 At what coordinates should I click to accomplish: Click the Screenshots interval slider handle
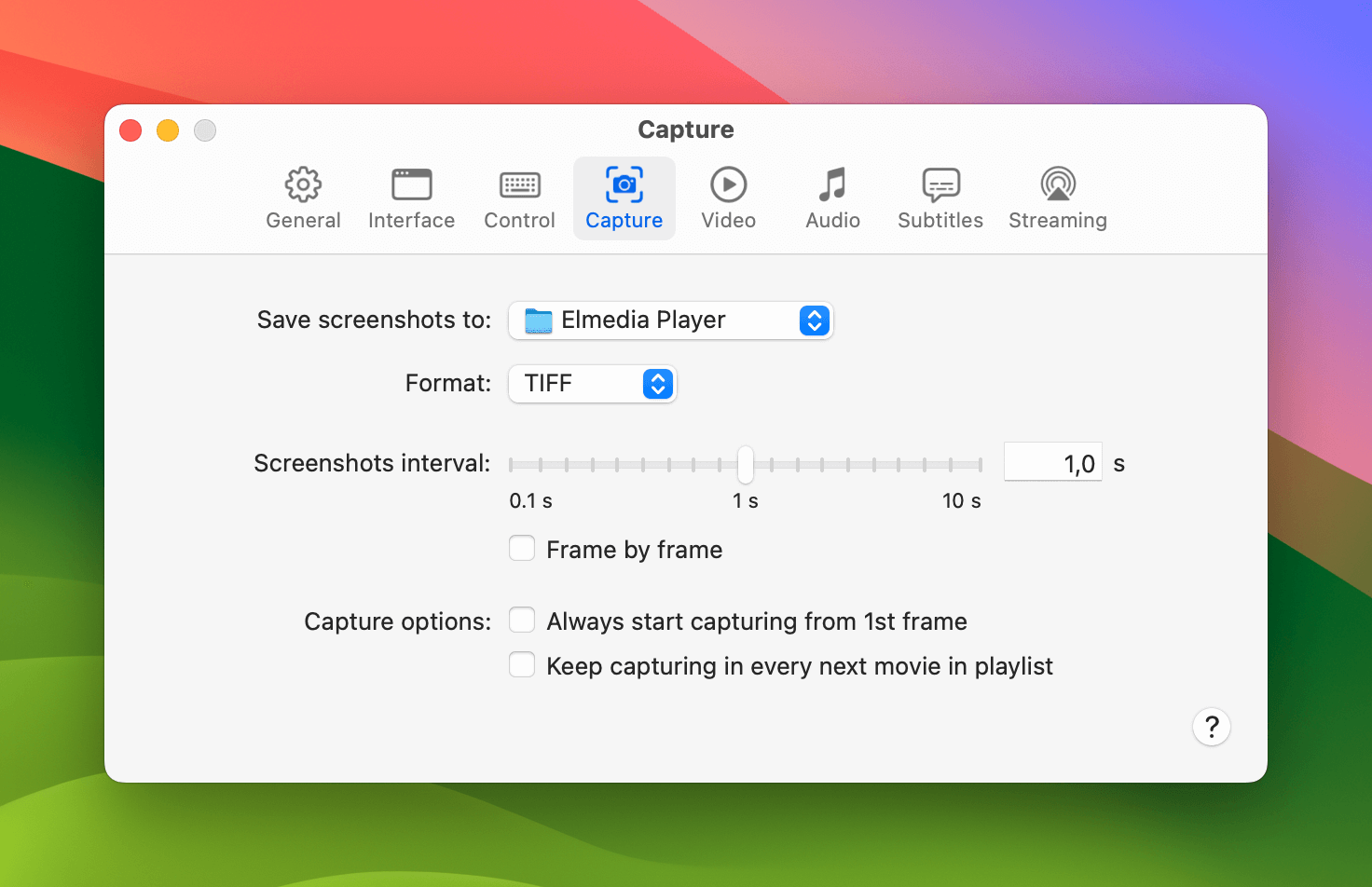[x=746, y=464]
